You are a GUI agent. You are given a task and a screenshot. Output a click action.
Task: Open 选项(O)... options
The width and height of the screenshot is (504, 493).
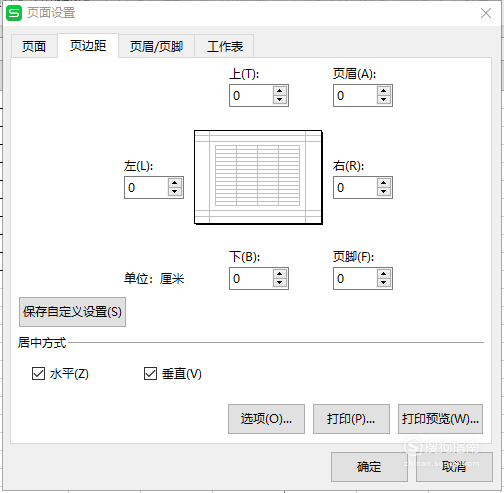[266, 419]
